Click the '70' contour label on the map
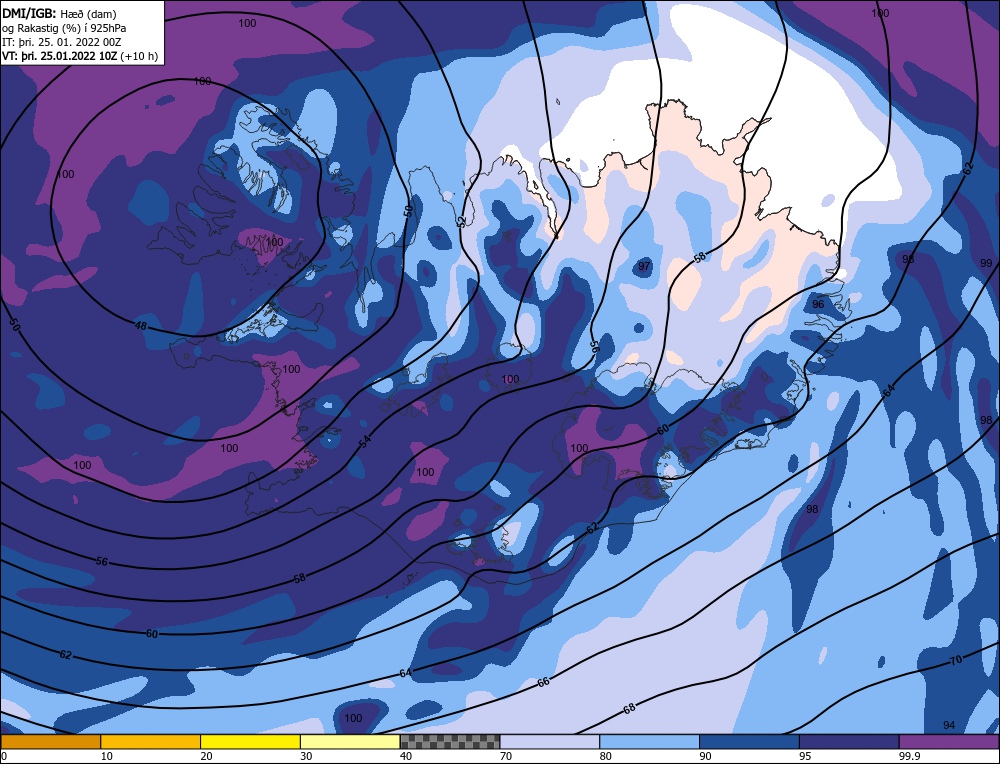1000x764 pixels. click(955, 660)
